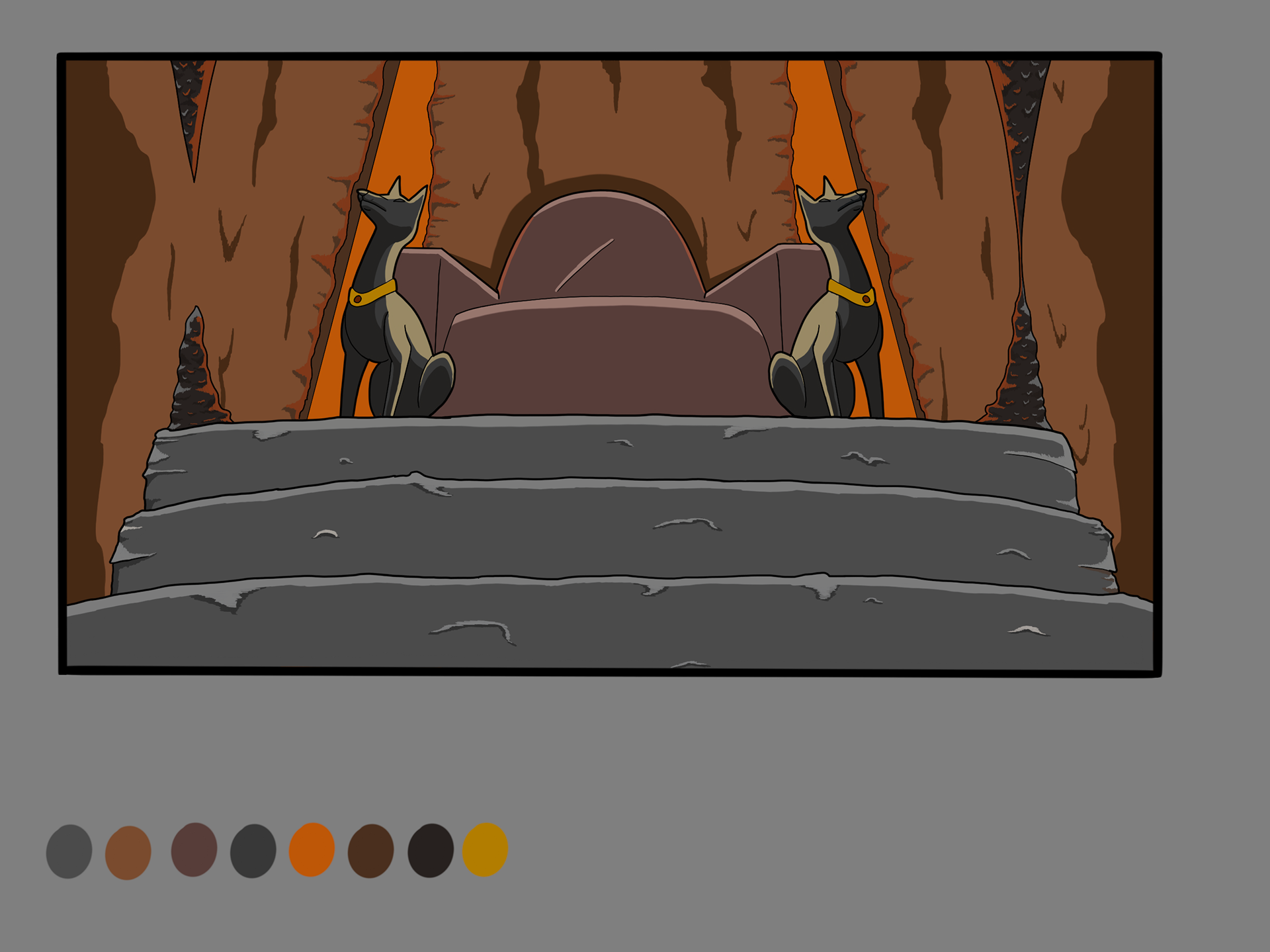Pick the dark chocolate brown swatch
1270x952 pixels.
coord(370,851)
